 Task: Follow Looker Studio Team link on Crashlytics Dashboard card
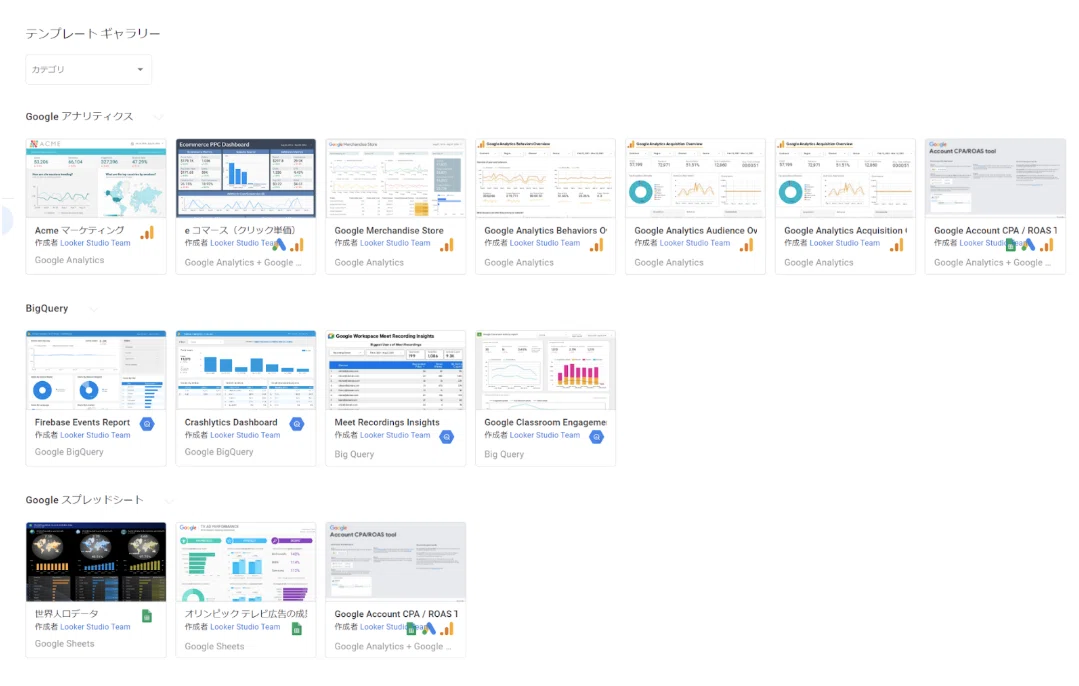point(245,435)
